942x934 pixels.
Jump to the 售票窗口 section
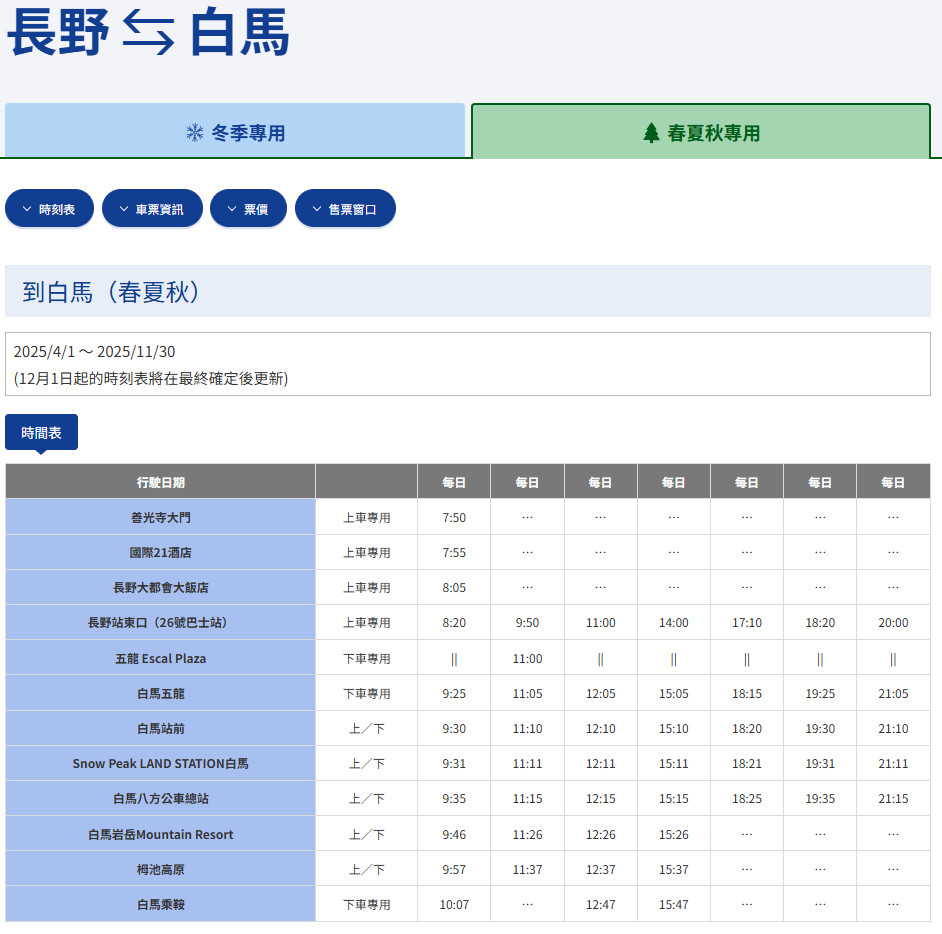coord(345,209)
